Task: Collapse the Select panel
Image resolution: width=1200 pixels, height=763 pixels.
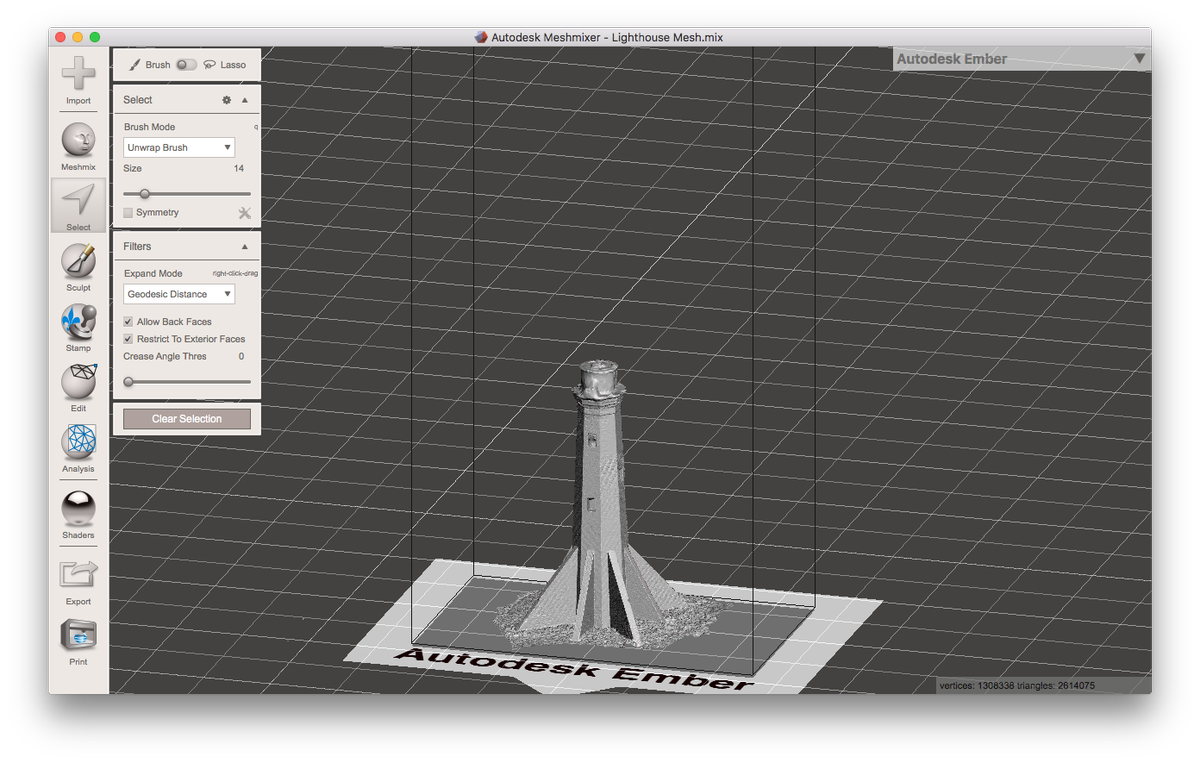Action: [245, 100]
